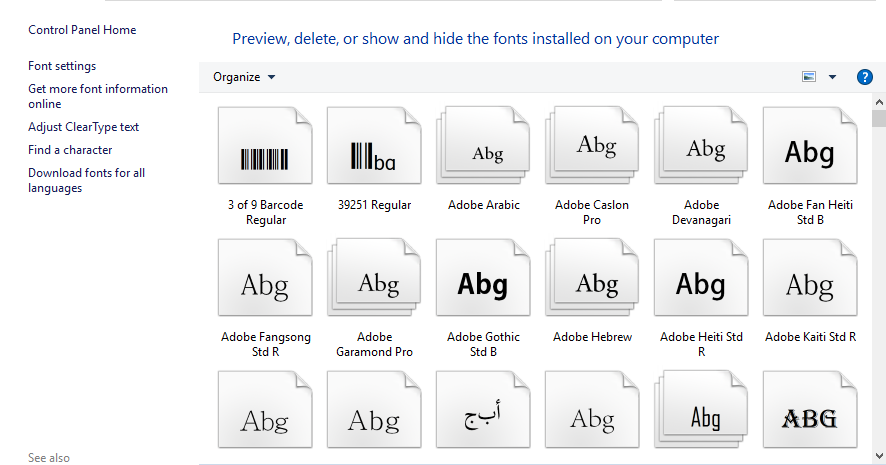The height and width of the screenshot is (465, 886).
Task: Click the 'Adobe Caslon Pro' label
Action: pyautogui.click(x=592, y=212)
